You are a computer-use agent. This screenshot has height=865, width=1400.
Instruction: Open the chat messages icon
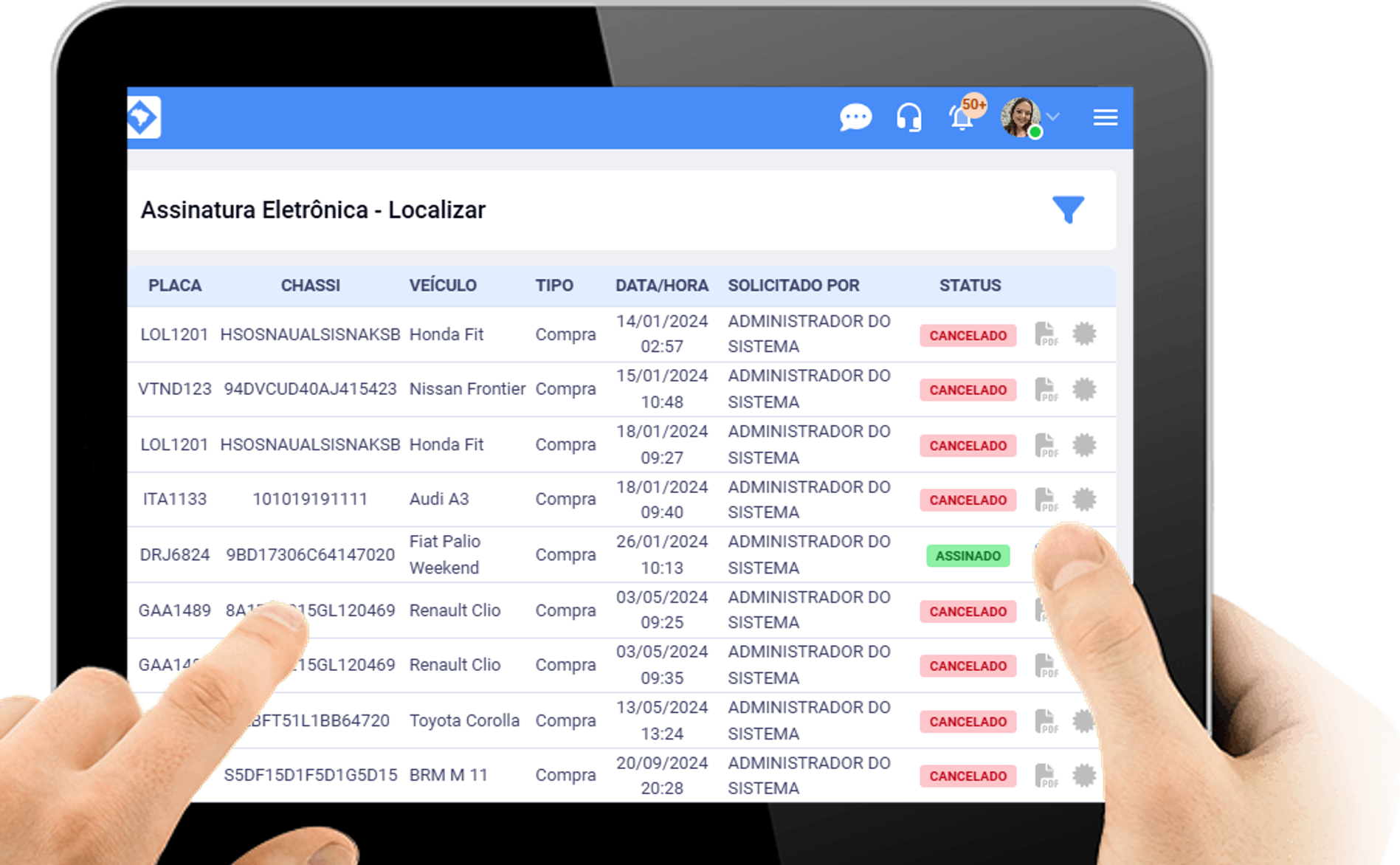(855, 117)
